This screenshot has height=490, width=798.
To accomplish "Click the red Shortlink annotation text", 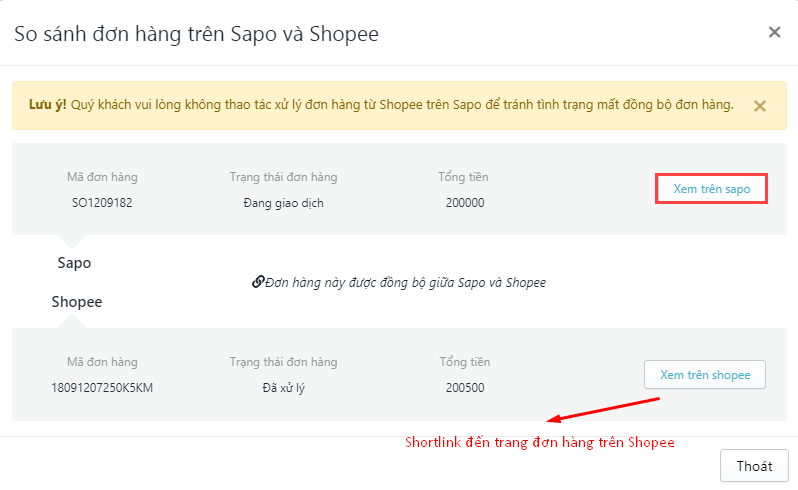I will click(x=539, y=442).
